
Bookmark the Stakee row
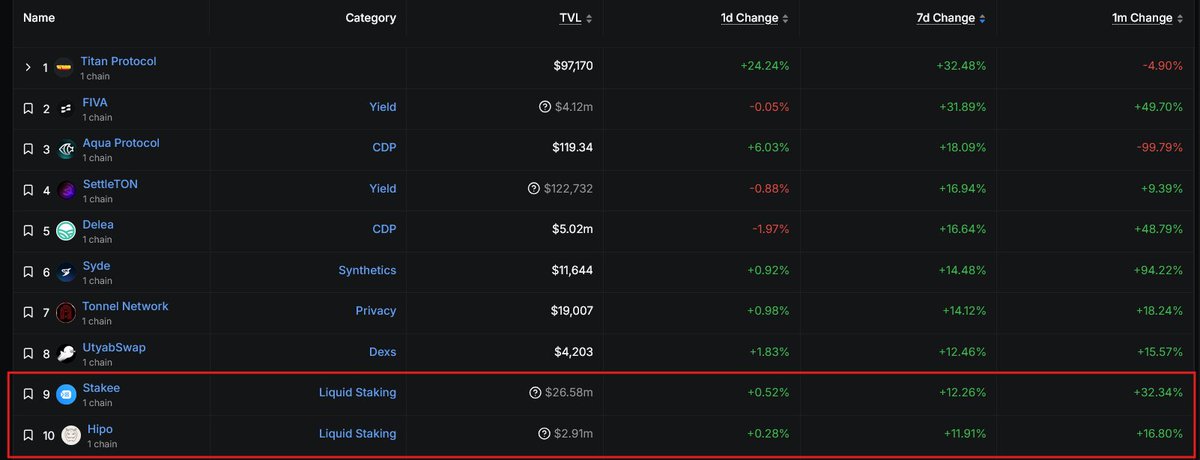(28, 394)
